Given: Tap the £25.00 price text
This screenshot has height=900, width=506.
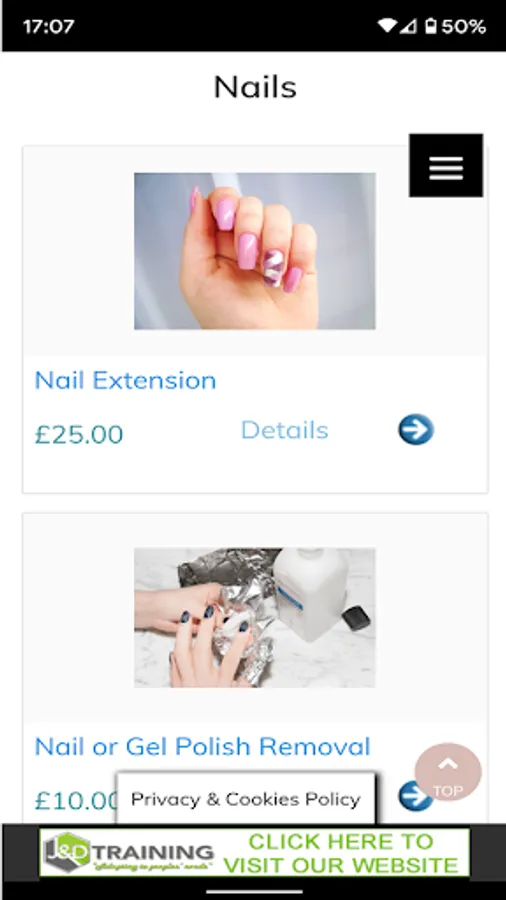Looking at the screenshot, I should [79, 435].
